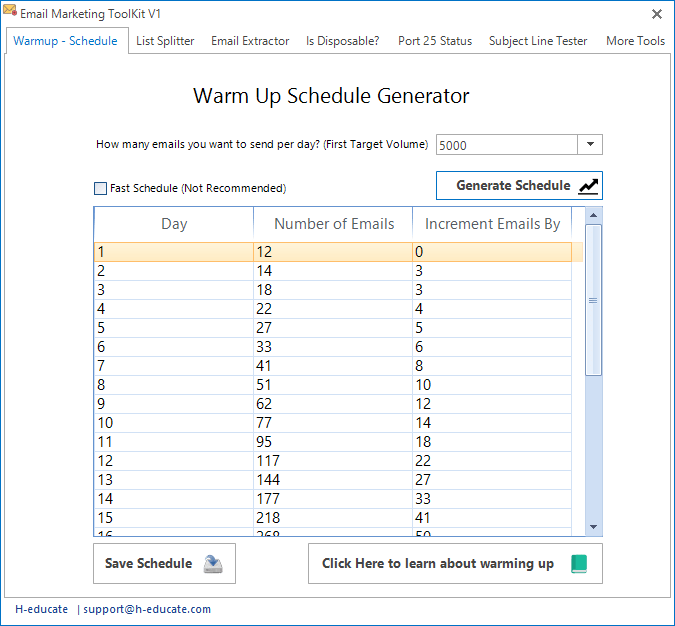Click the 77 emails cell
The width and height of the screenshot is (675, 626).
(x=333, y=423)
